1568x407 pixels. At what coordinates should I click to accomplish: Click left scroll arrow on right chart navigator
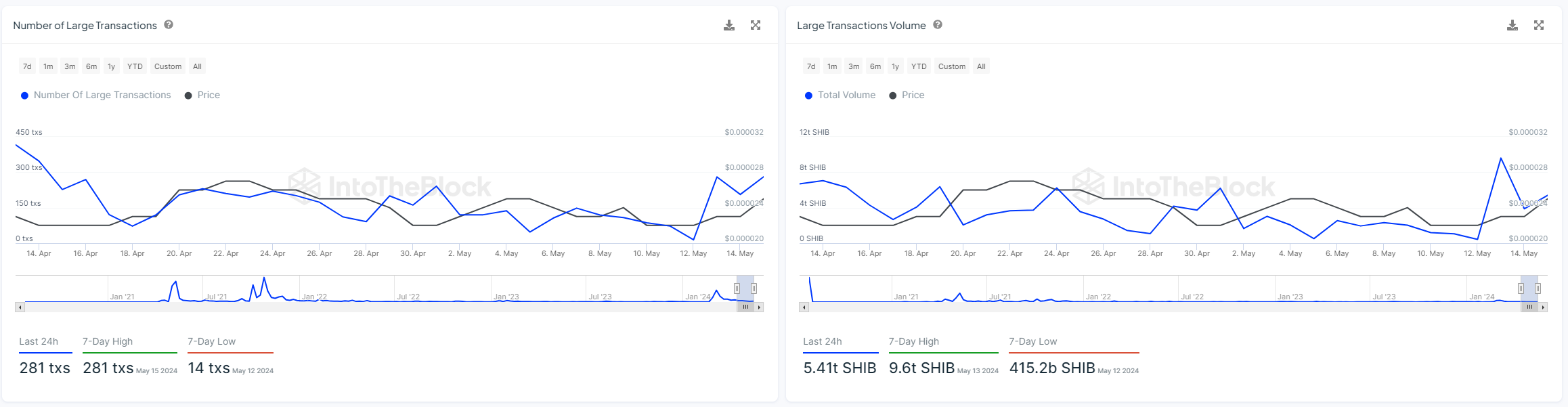pos(804,307)
